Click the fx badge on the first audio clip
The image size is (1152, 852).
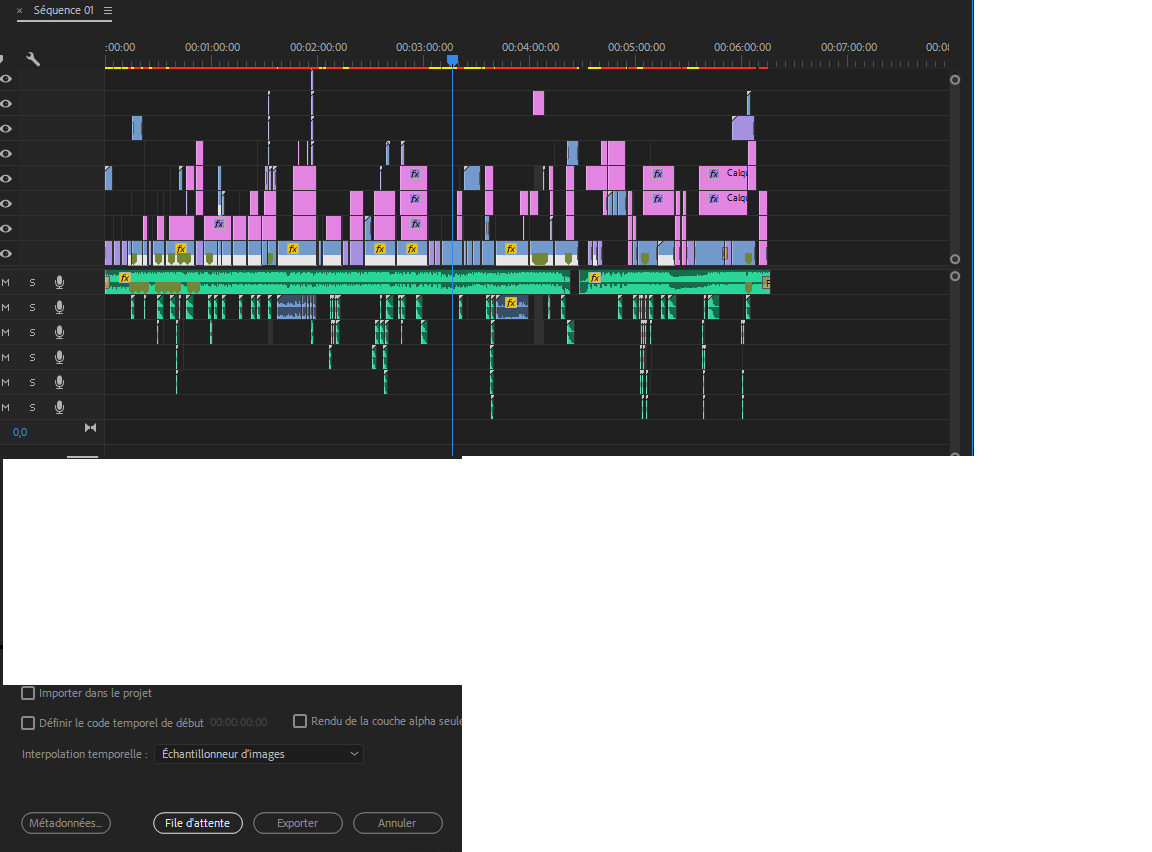(125, 278)
